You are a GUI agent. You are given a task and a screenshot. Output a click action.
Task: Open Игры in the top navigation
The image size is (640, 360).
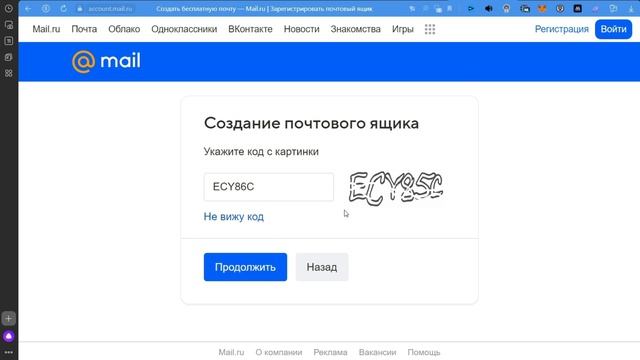point(402,29)
